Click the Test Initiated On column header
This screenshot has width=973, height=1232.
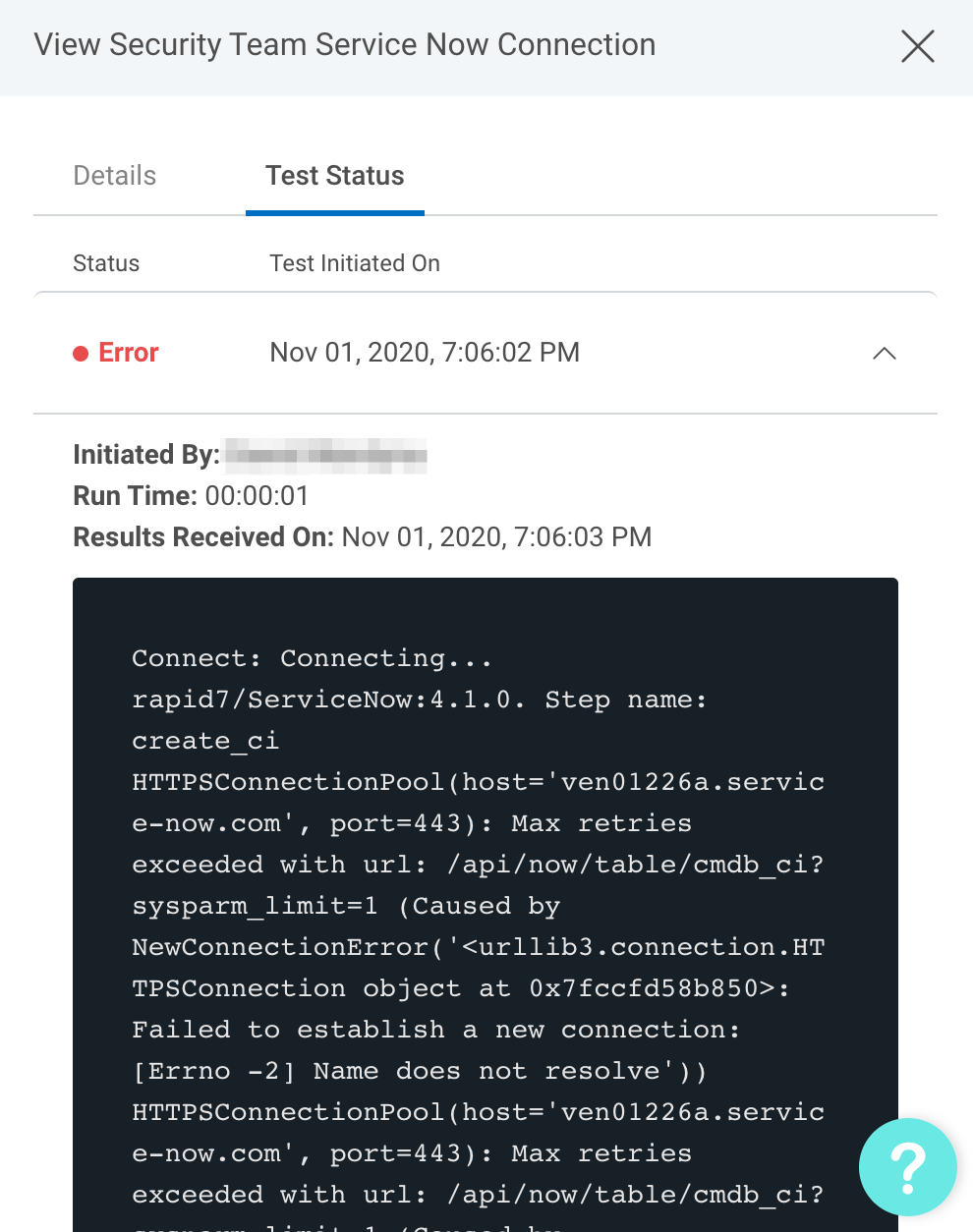(355, 263)
